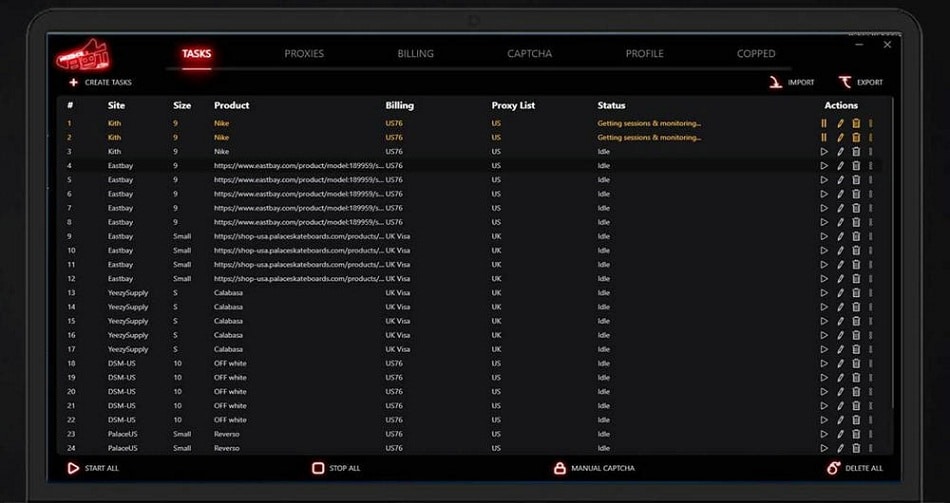Image resolution: width=950 pixels, height=503 pixels.
Task: Select palaceskateboards URL in task 9
Action: pos(299,236)
